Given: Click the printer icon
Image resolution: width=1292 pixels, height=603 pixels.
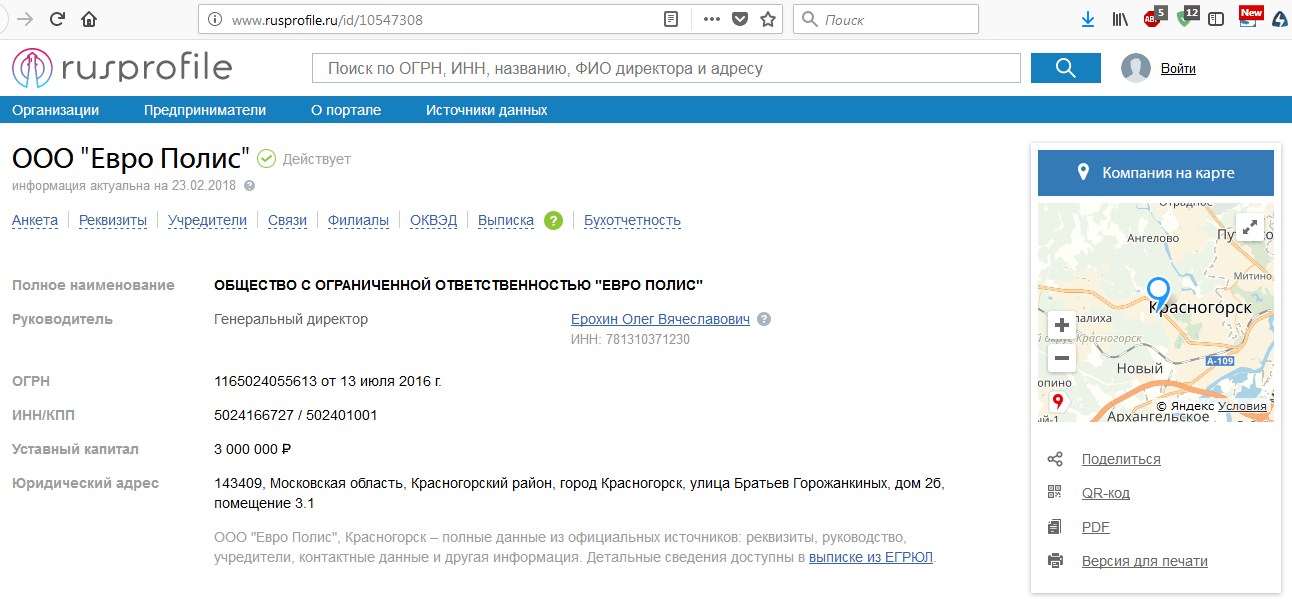Looking at the screenshot, I should [x=1054, y=561].
